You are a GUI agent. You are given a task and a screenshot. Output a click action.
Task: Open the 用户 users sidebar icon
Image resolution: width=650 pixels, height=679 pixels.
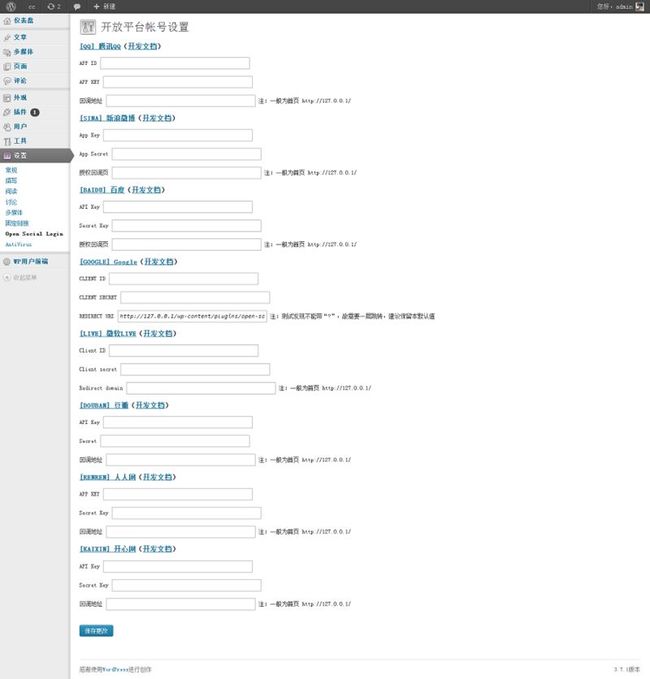click(x=7, y=127)
